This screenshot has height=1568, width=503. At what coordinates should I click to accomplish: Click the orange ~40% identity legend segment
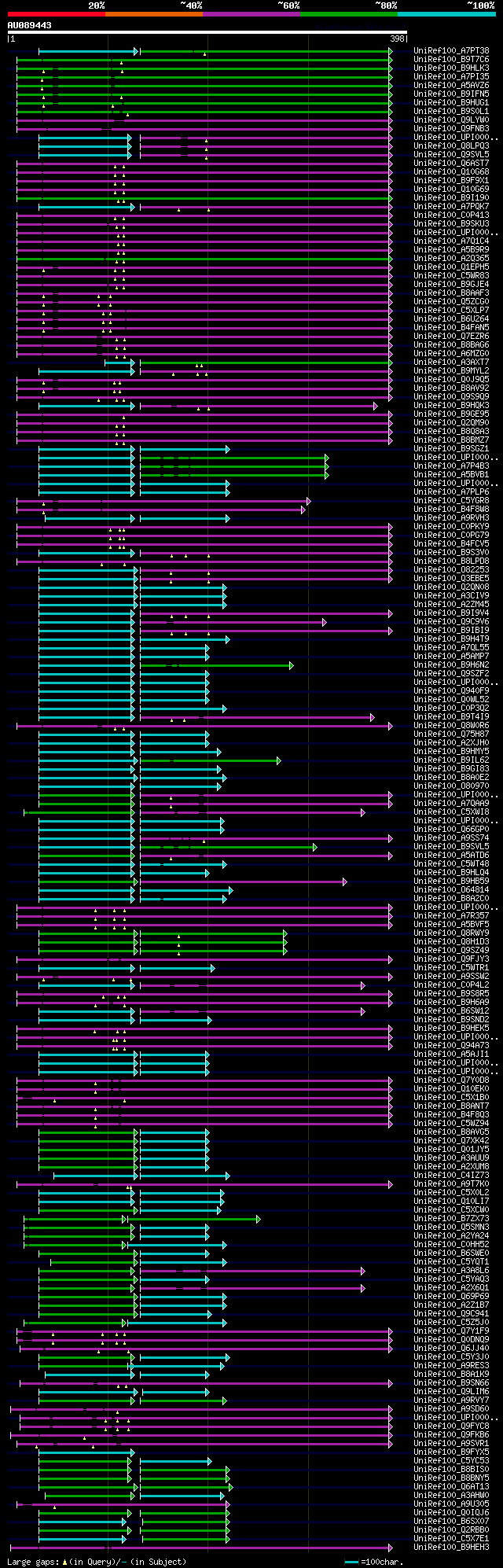click(x=154, y=14)
